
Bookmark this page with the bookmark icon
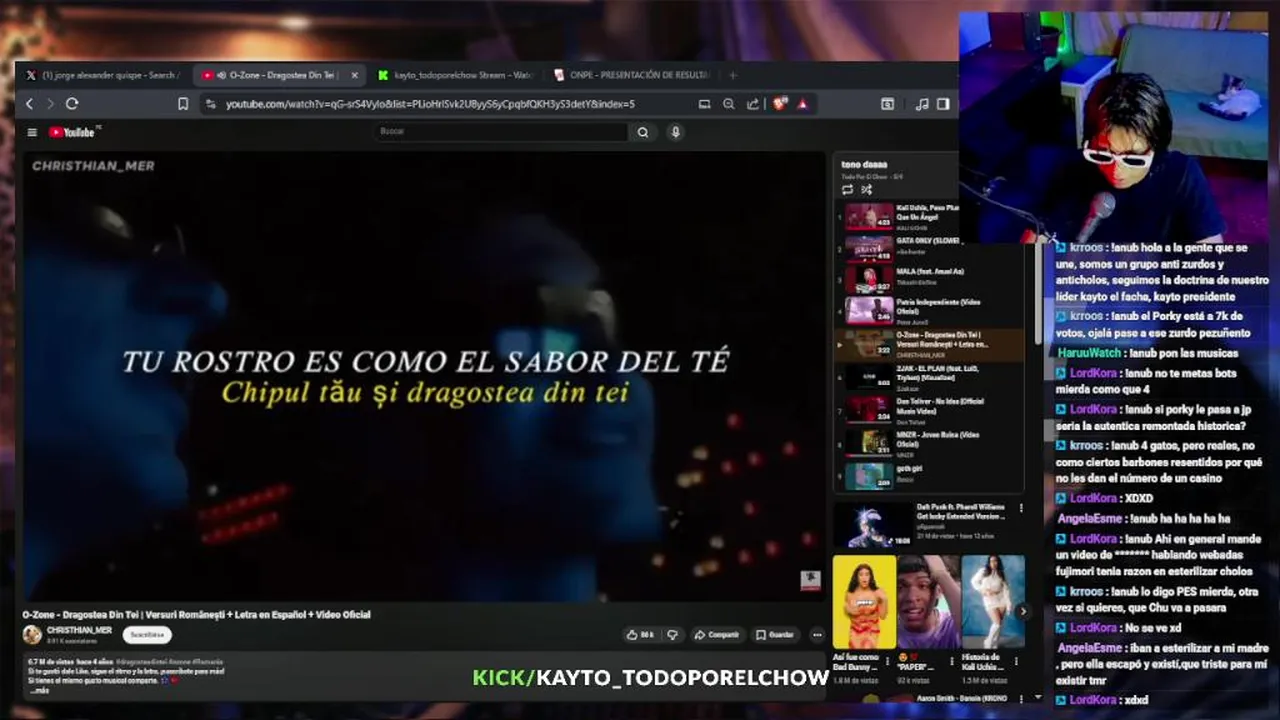pyautogui.click(x=183, y=104)
